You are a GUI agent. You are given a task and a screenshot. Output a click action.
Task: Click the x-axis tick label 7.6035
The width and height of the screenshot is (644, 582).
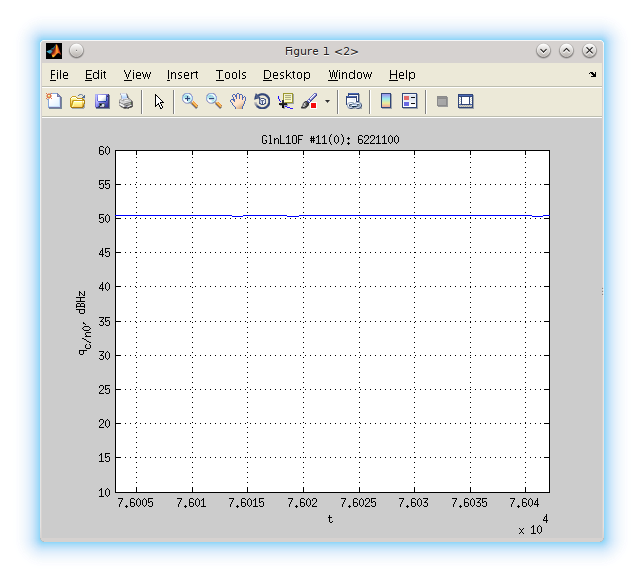click(469, 503)
